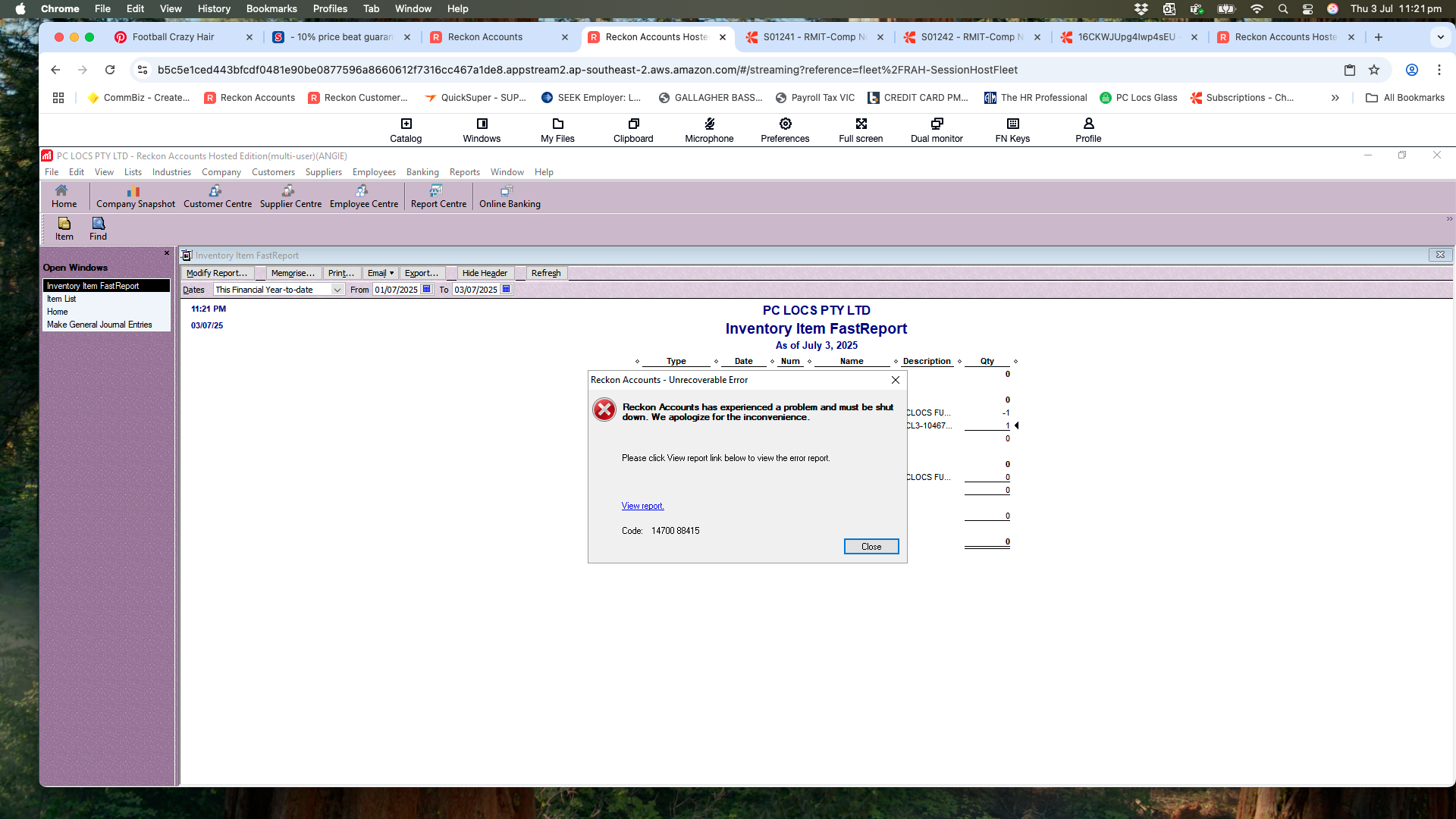Open macOS Spotlight search icon
The width and height of the screenshot is (1456, 819).
pos(1283,9)
